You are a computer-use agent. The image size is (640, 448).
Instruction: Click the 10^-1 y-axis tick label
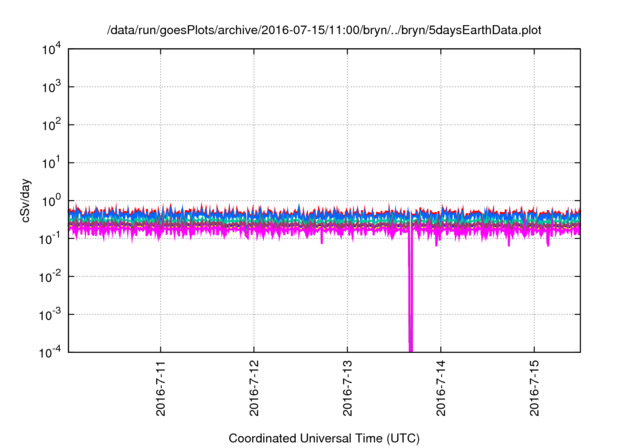coord(51,239)
